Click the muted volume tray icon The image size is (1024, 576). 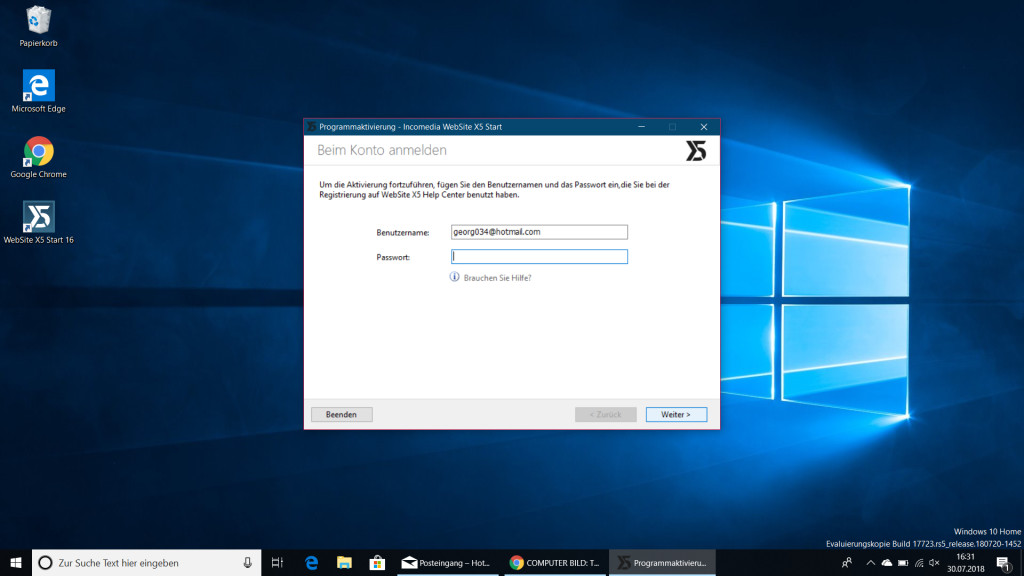(935, 562)
